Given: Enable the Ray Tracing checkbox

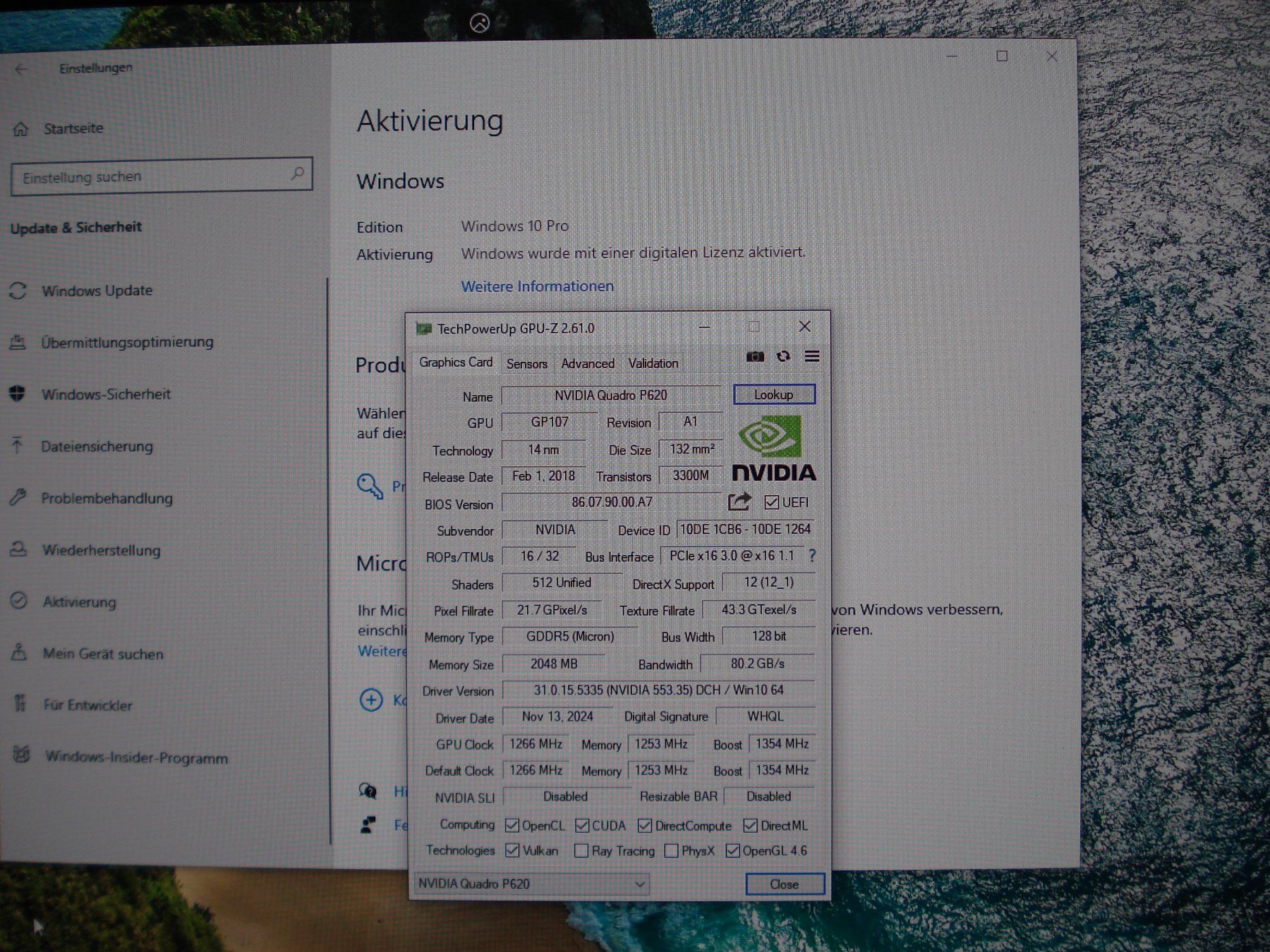Looking at the screenshot, I should (x=581, y=851).
